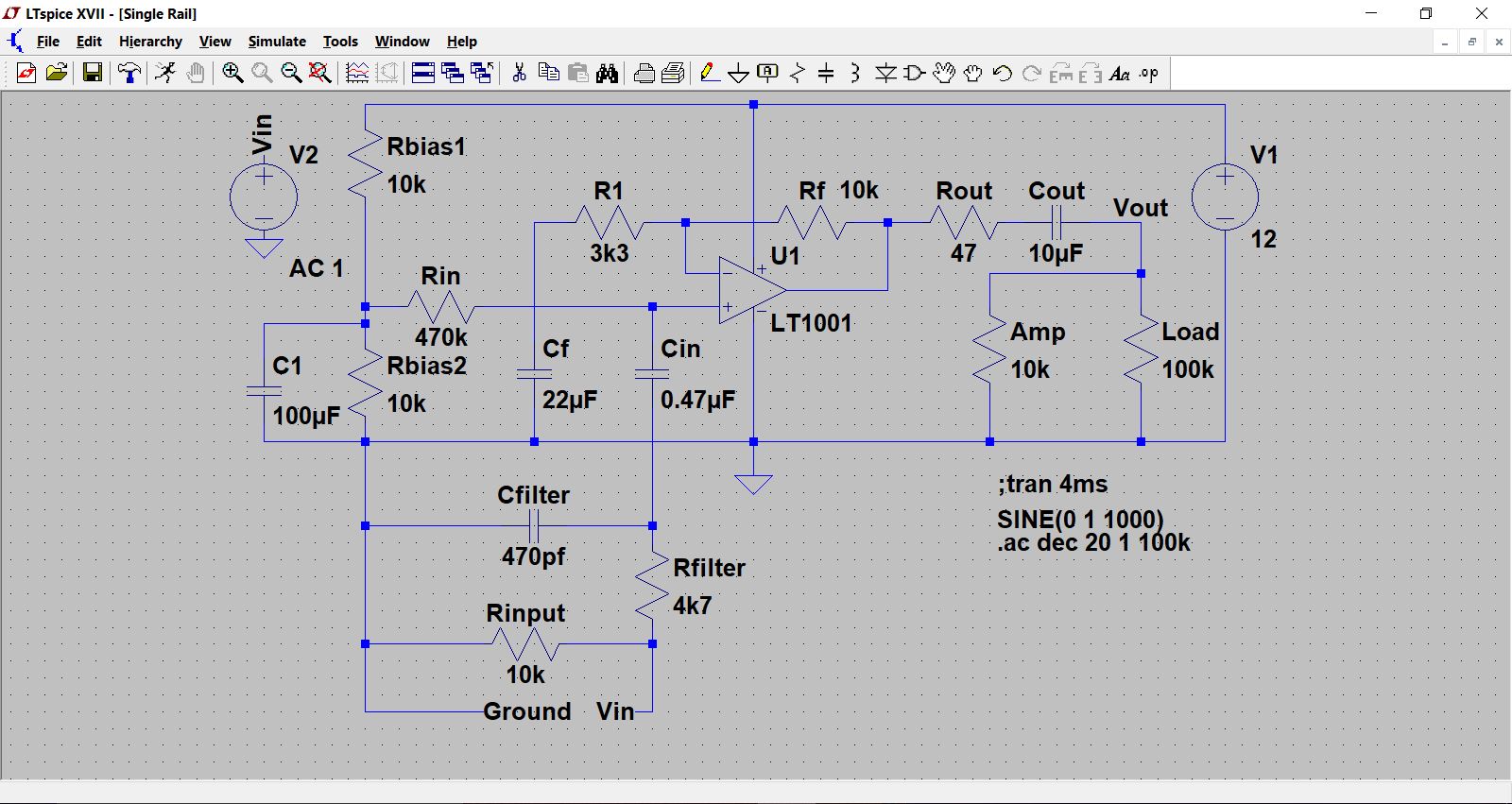Select the Drag closed-hand tool
This screenshot has height=804, width=1512.
[x=973, y=73]
